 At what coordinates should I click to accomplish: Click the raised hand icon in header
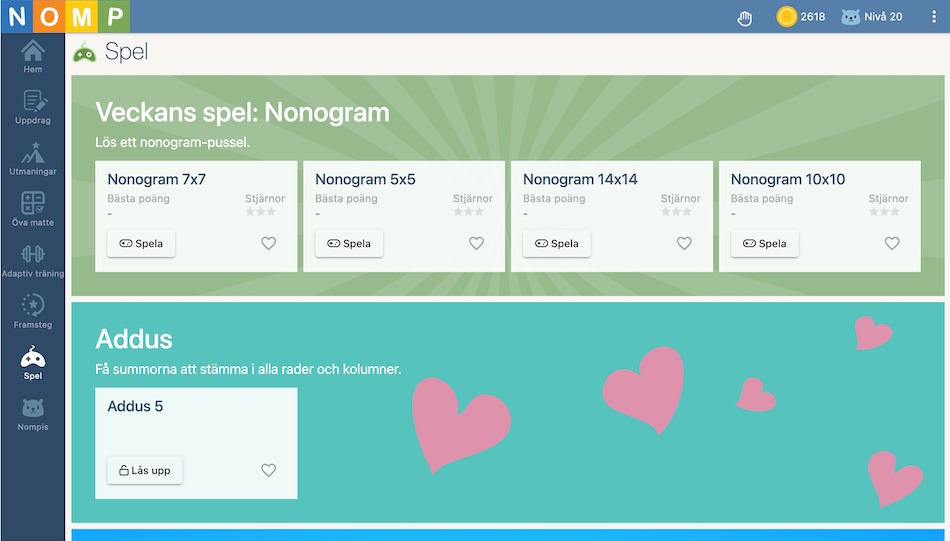(x=745, y=18)
